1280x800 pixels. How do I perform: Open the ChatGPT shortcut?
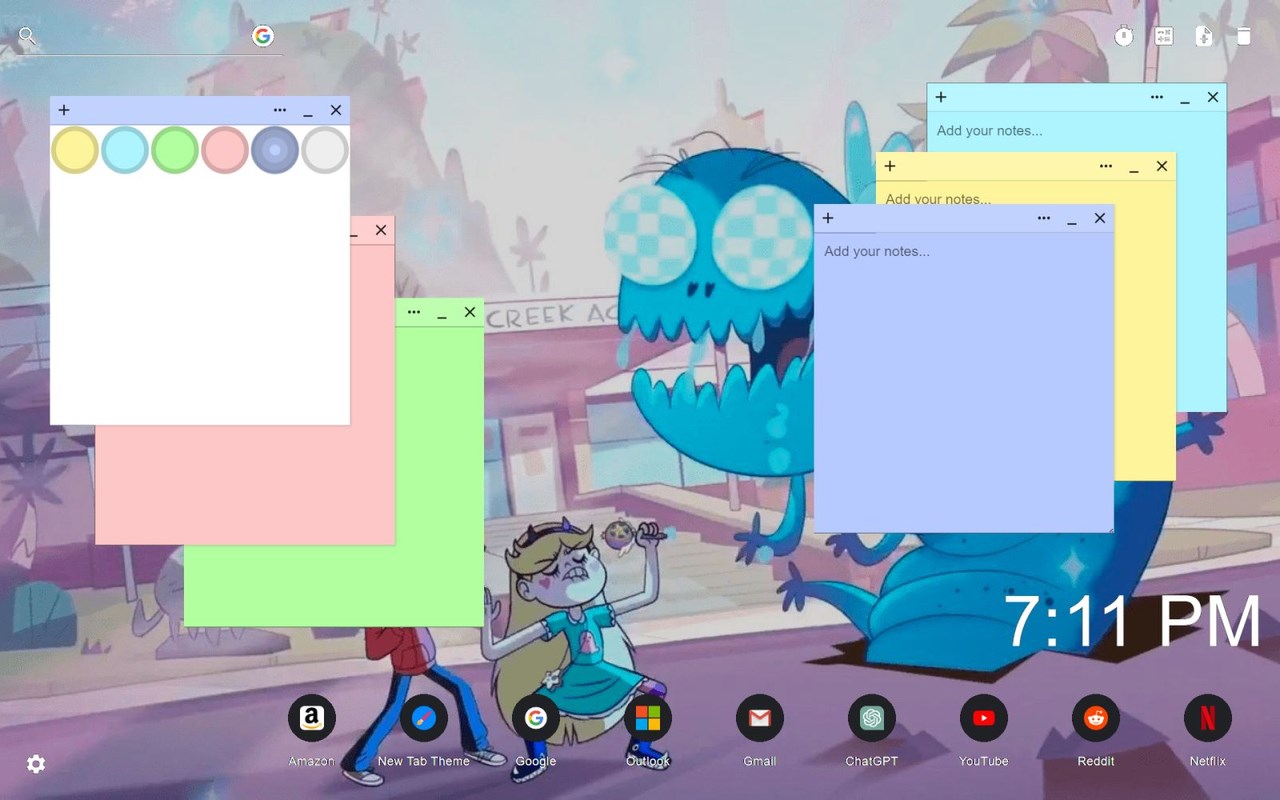click(x=872, y=718)
